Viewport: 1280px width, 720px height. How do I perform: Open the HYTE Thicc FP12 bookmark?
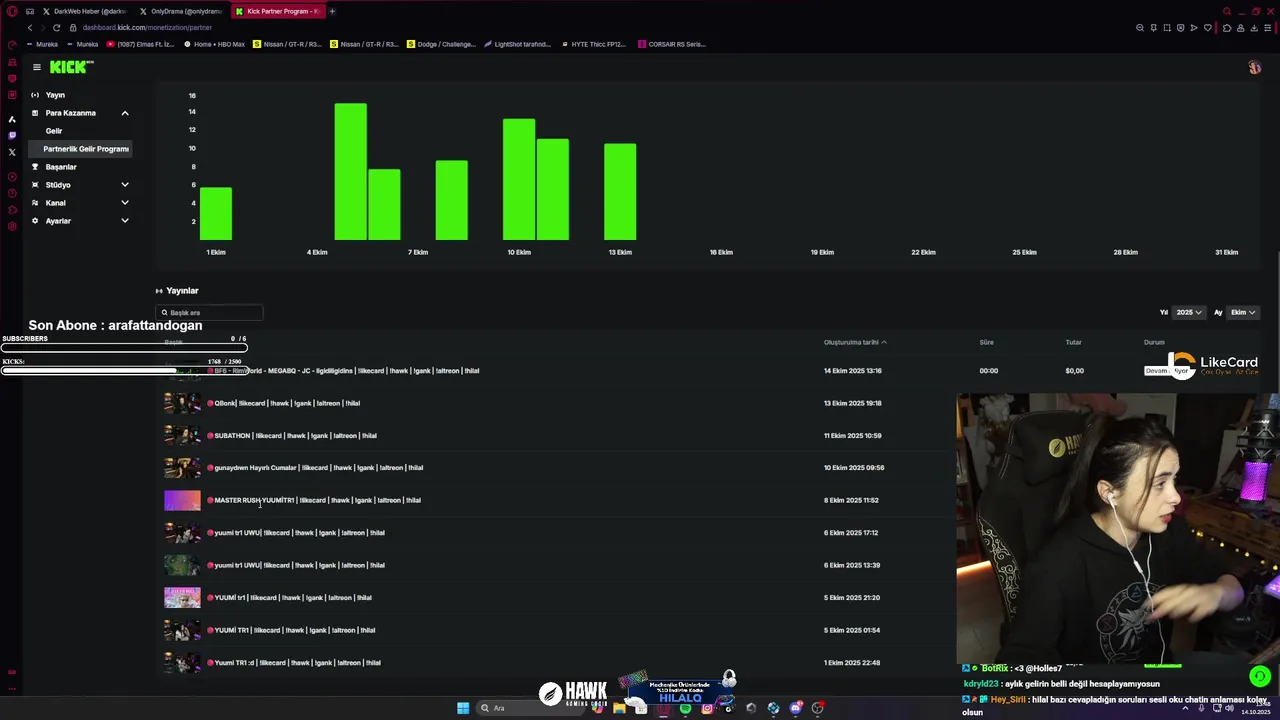593,44
